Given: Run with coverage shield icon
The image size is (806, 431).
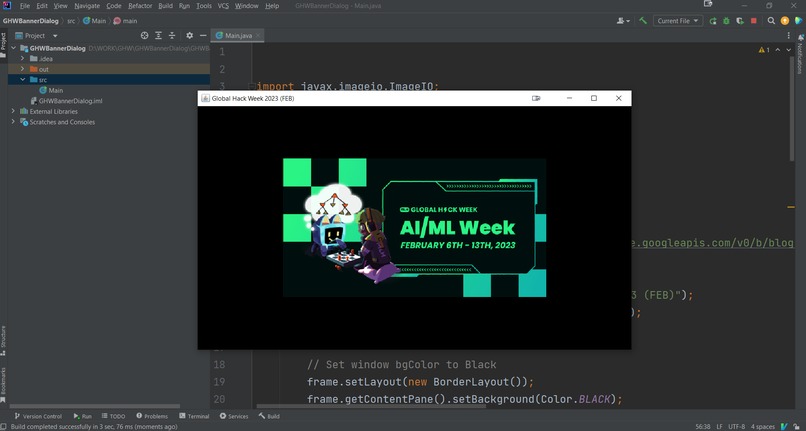Looking at the screenshot, I should click(740, 21).
